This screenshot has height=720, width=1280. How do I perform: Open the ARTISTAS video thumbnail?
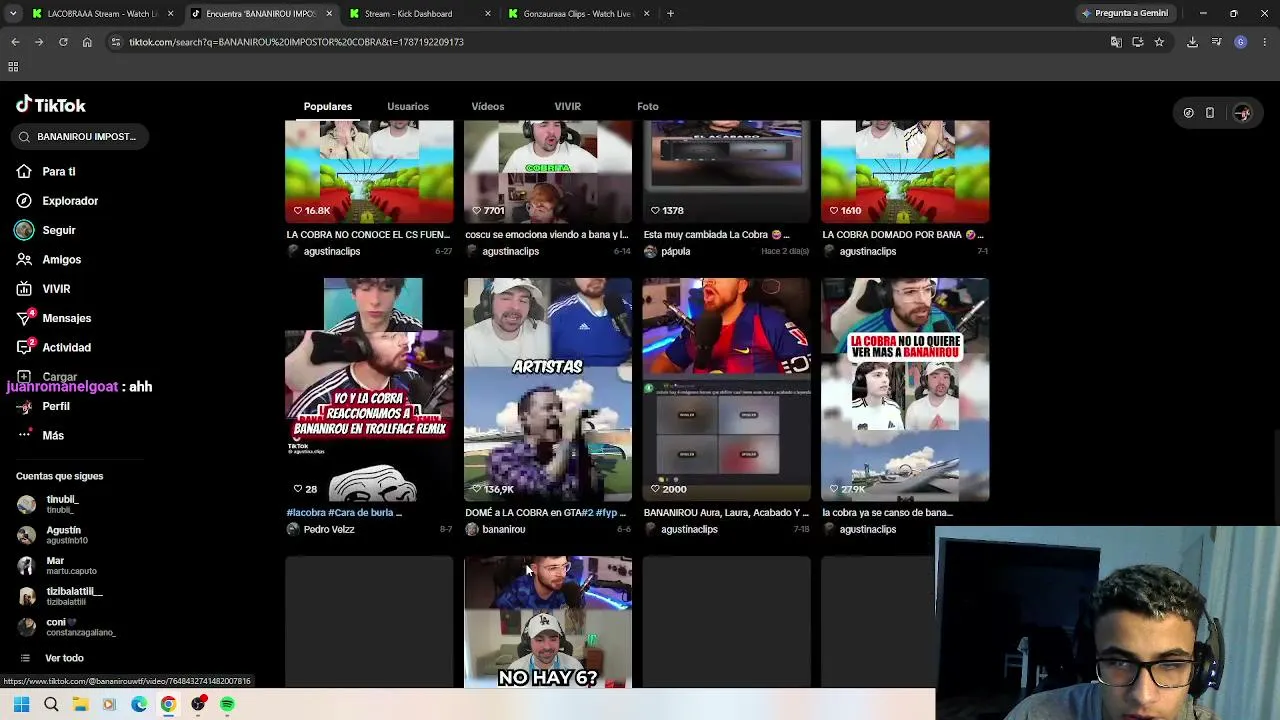click(548, 390)
